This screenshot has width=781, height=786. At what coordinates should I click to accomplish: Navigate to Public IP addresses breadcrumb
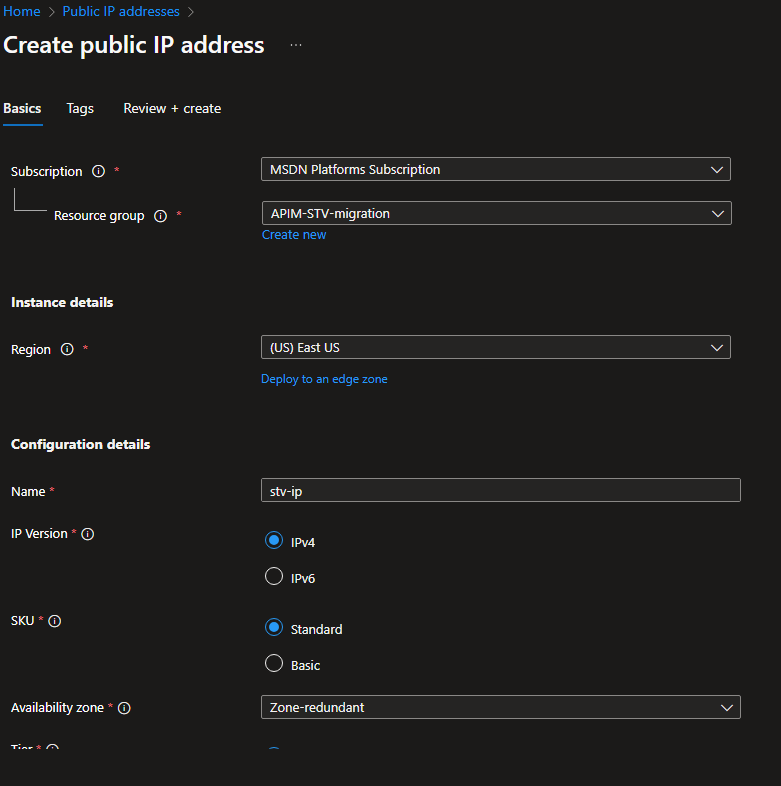pyautogui.click(x=121, y=11)
